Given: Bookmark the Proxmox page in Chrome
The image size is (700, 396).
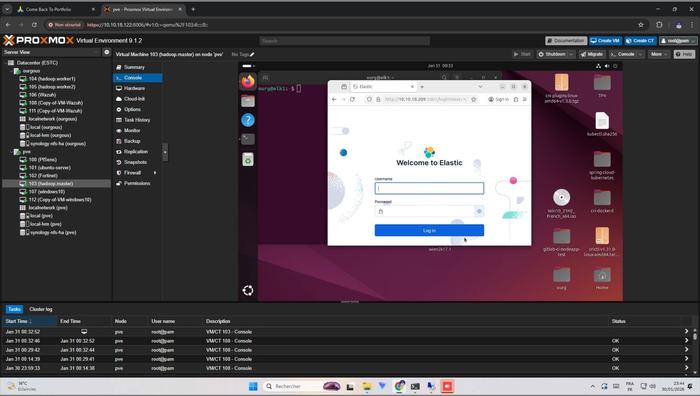Looking at the screenshot, I should (641, 25).
